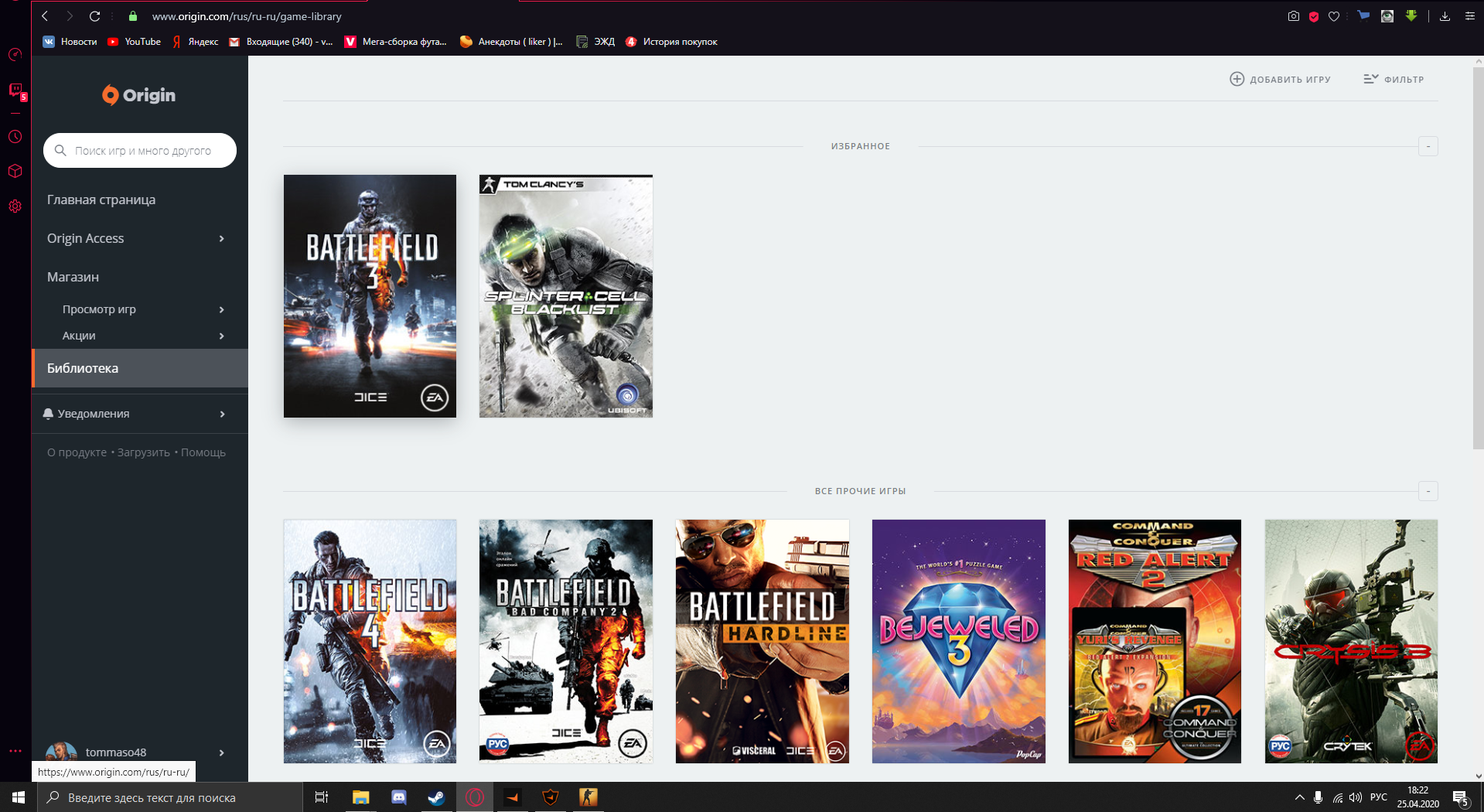
Task: Click the Origin search field
Action: coord(140,150)
